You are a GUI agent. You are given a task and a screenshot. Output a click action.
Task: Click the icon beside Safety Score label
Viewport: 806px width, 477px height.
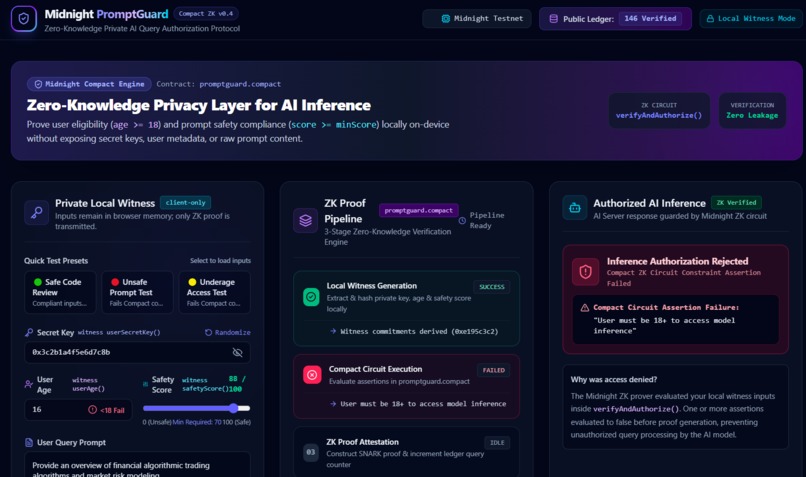pos(145,384)
